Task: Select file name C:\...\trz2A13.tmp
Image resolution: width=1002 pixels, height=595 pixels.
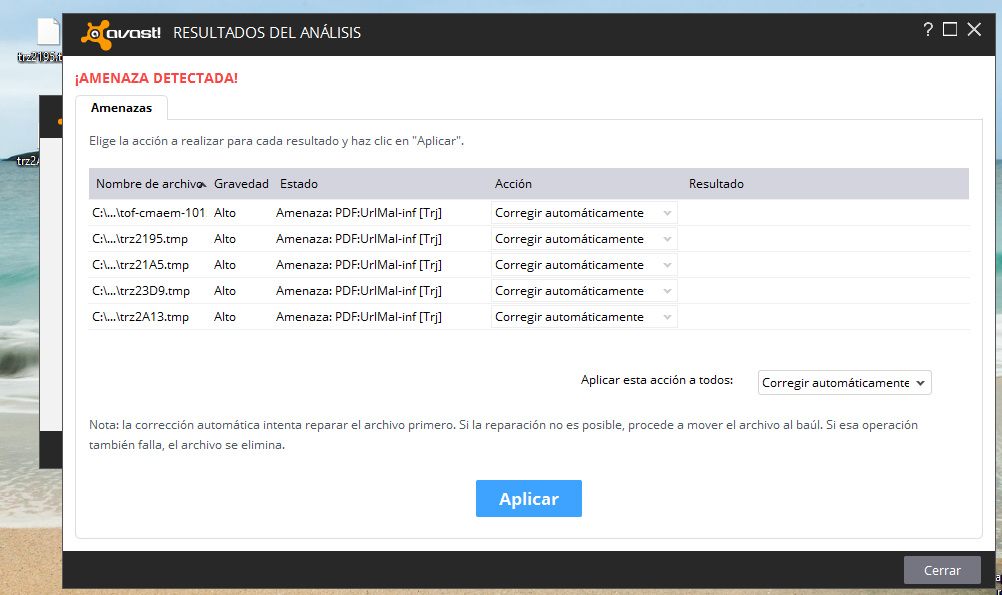Action: pos(141,317)
